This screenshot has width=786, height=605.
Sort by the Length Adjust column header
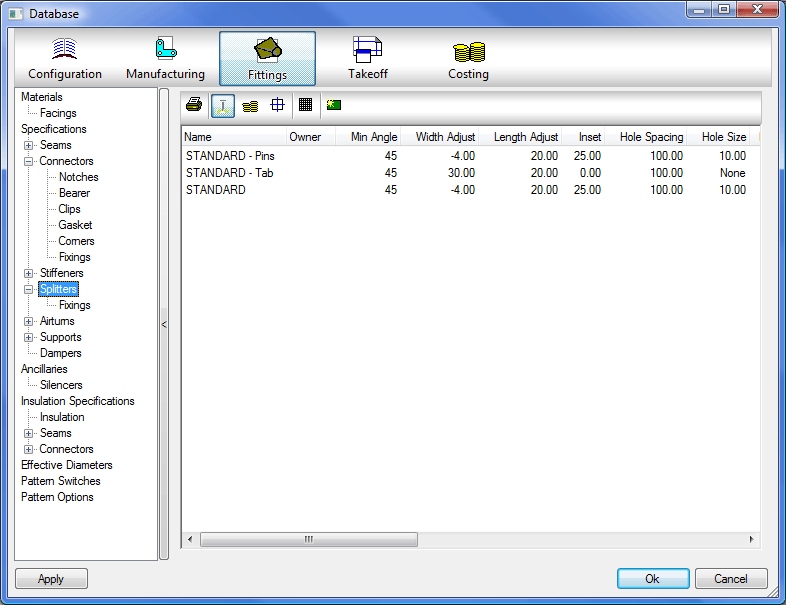(521, 137)
